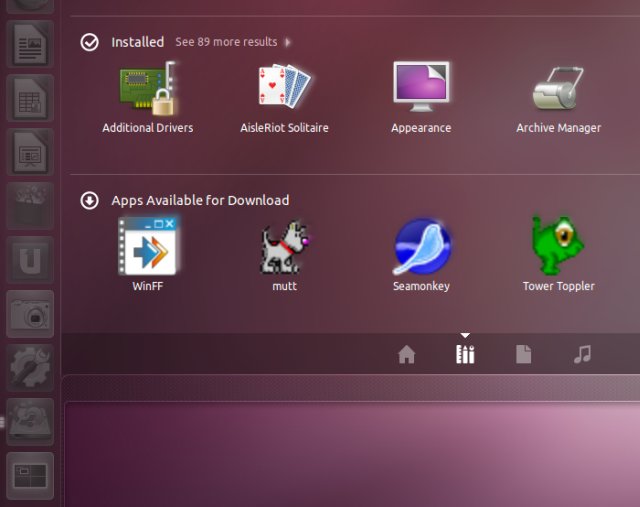Open System Settings gear launcher icon
The height and width of the screenshot is (507, 640).
tap(30, 368)
